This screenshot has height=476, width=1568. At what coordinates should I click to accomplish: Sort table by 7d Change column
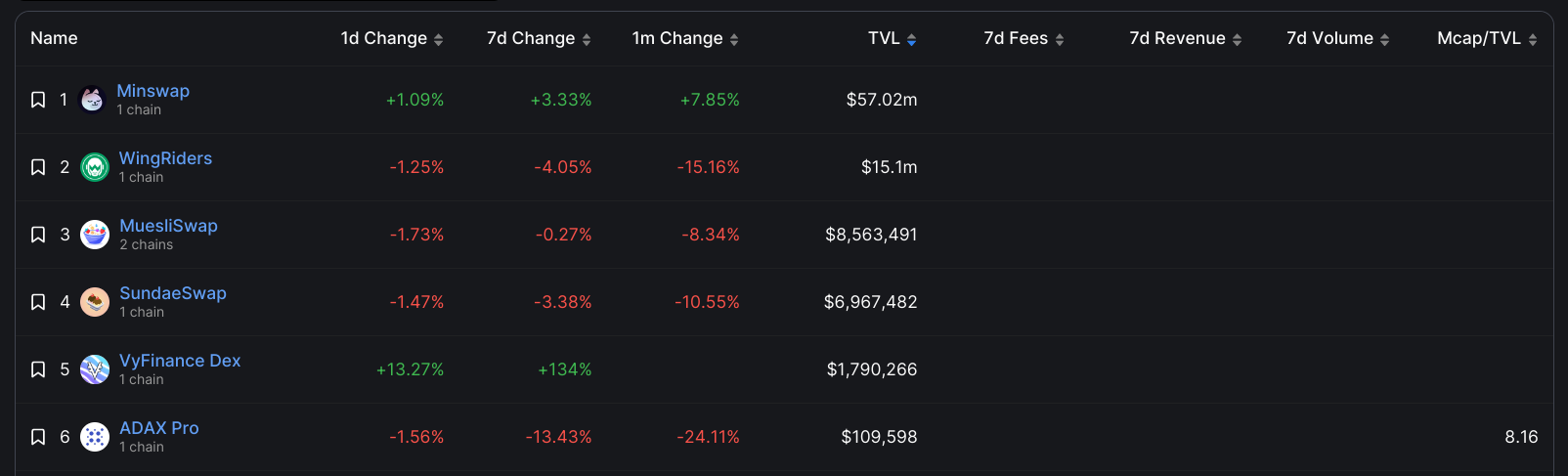click(539, 39)
